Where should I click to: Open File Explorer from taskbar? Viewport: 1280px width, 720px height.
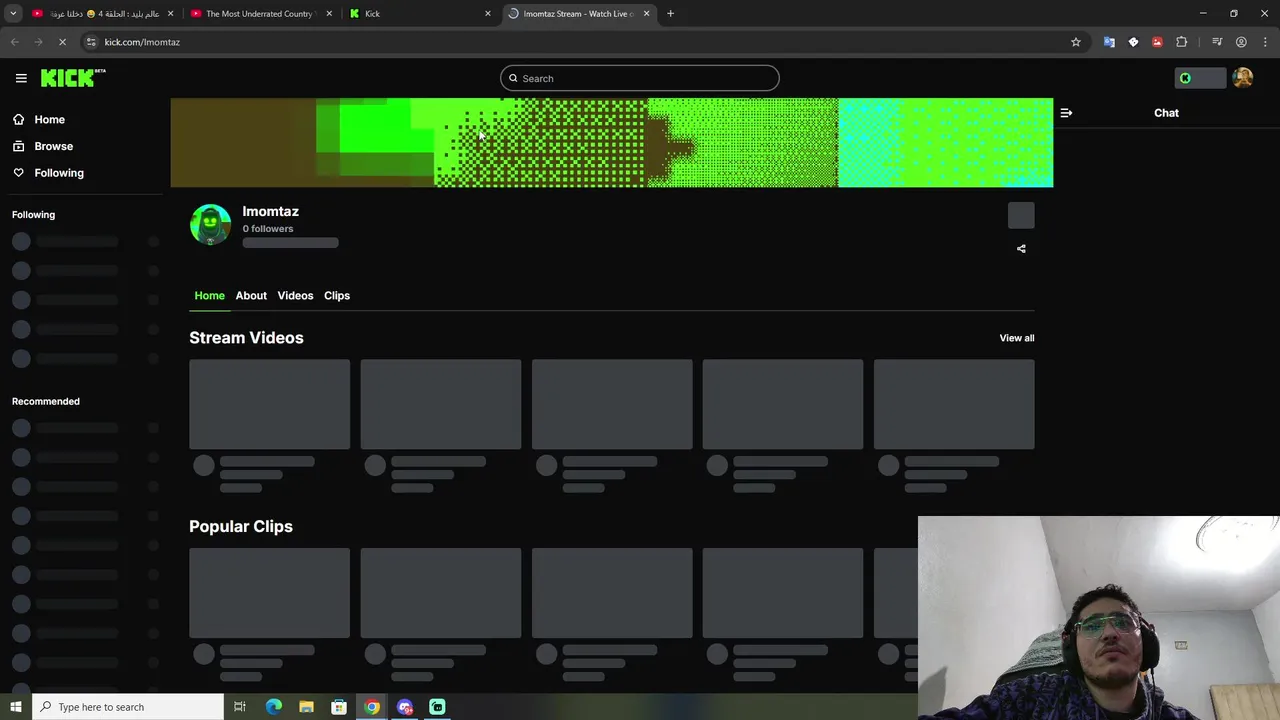point(306,707)
